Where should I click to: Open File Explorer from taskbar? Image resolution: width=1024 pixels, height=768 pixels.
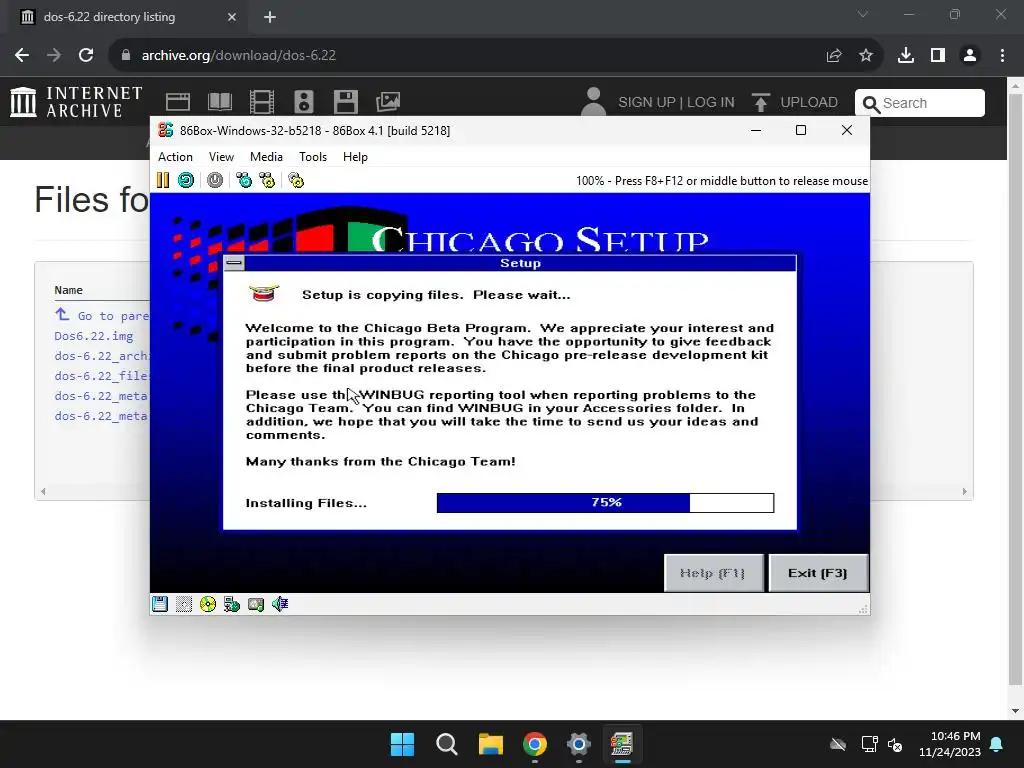click(x=490, y=744)
